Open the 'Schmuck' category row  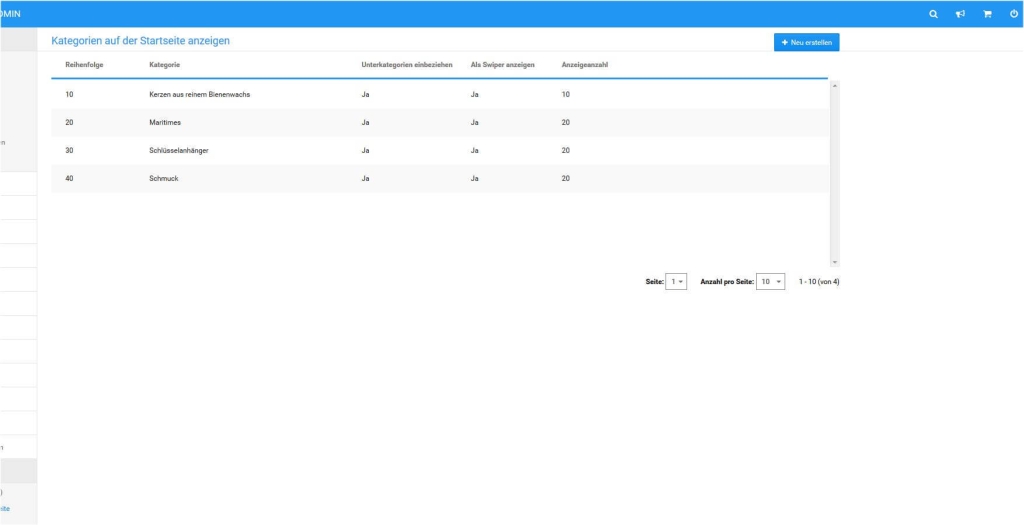pyautogui.click(x=163, y=178)
